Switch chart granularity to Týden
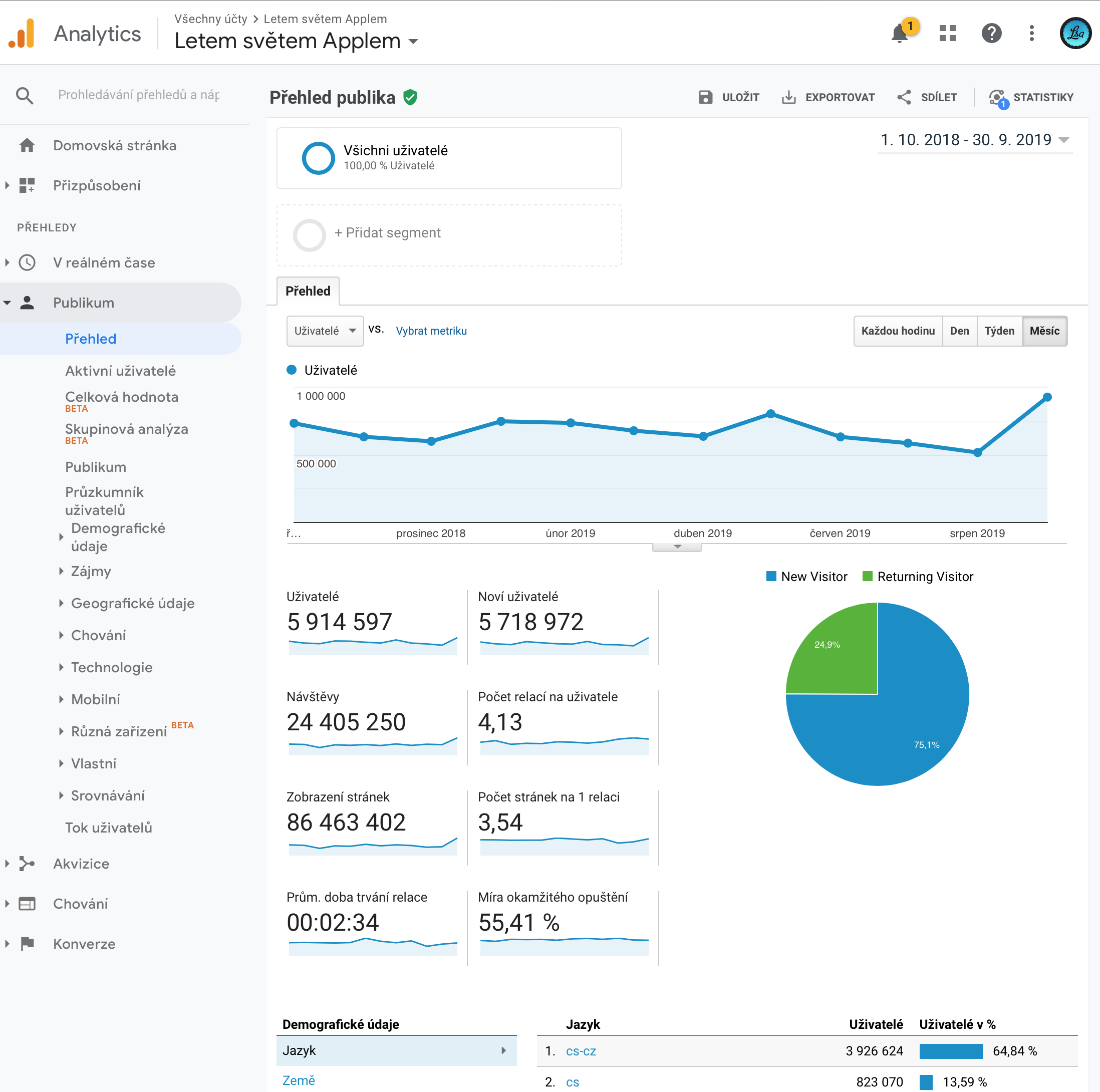Screen dimensions: 1100x1092 pyautogui.click(x=999, y=331)
